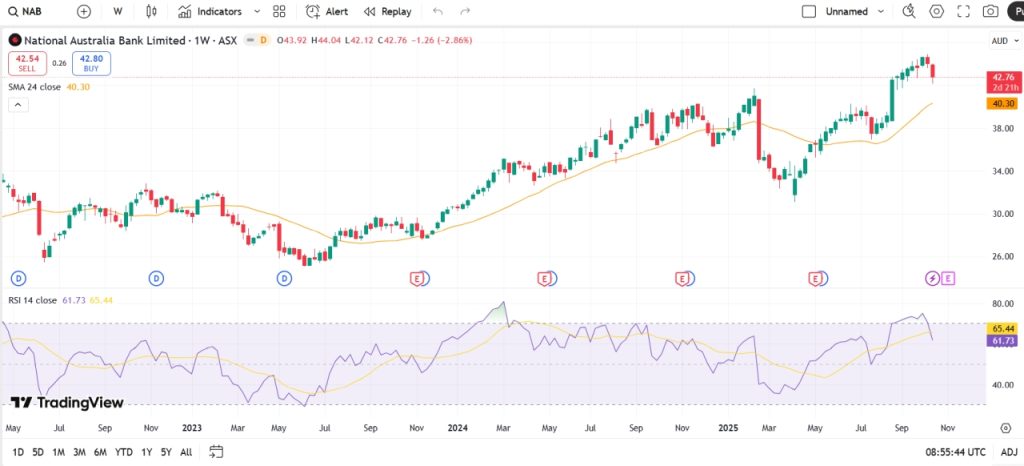Image resolution: width=1024 pixels, height=466 pixels.
Task: Click the Alert clock icon
Action: (x=313, y=12)
